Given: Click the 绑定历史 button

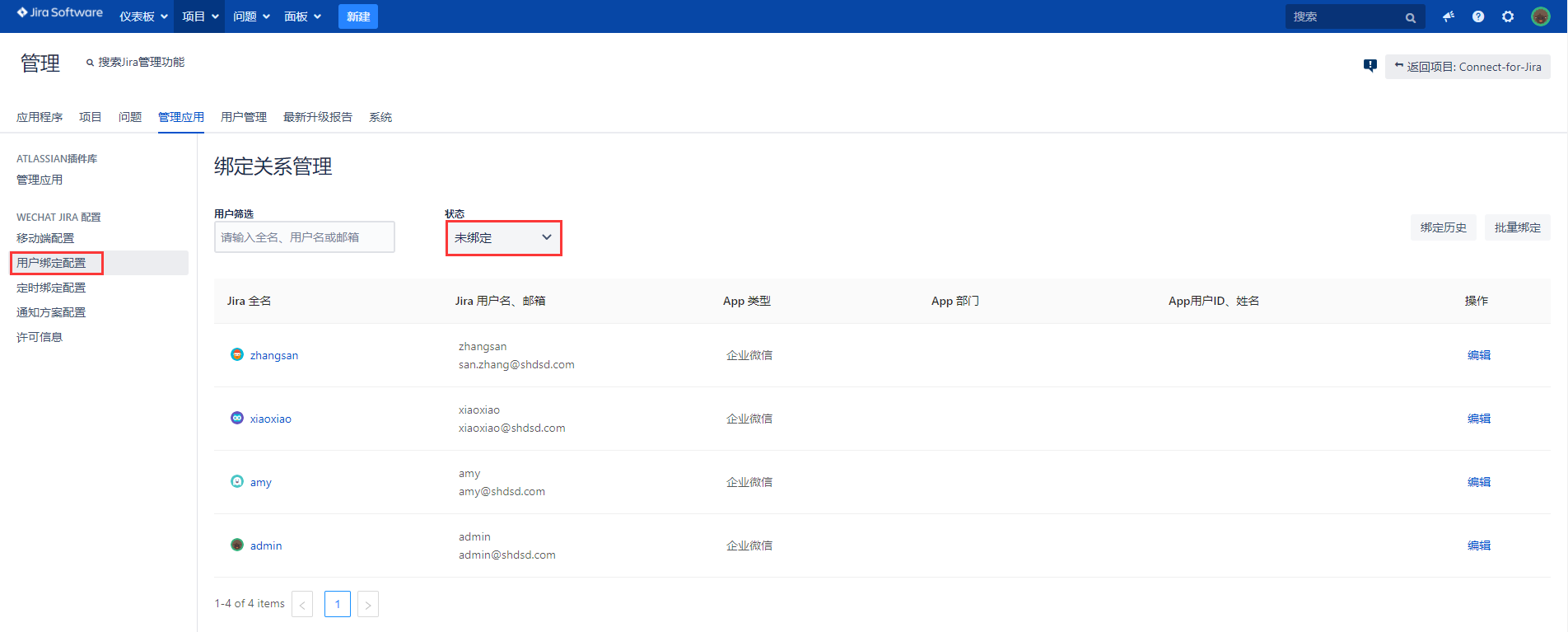Looking at the screenshot, I should (x=1443, y=227).
